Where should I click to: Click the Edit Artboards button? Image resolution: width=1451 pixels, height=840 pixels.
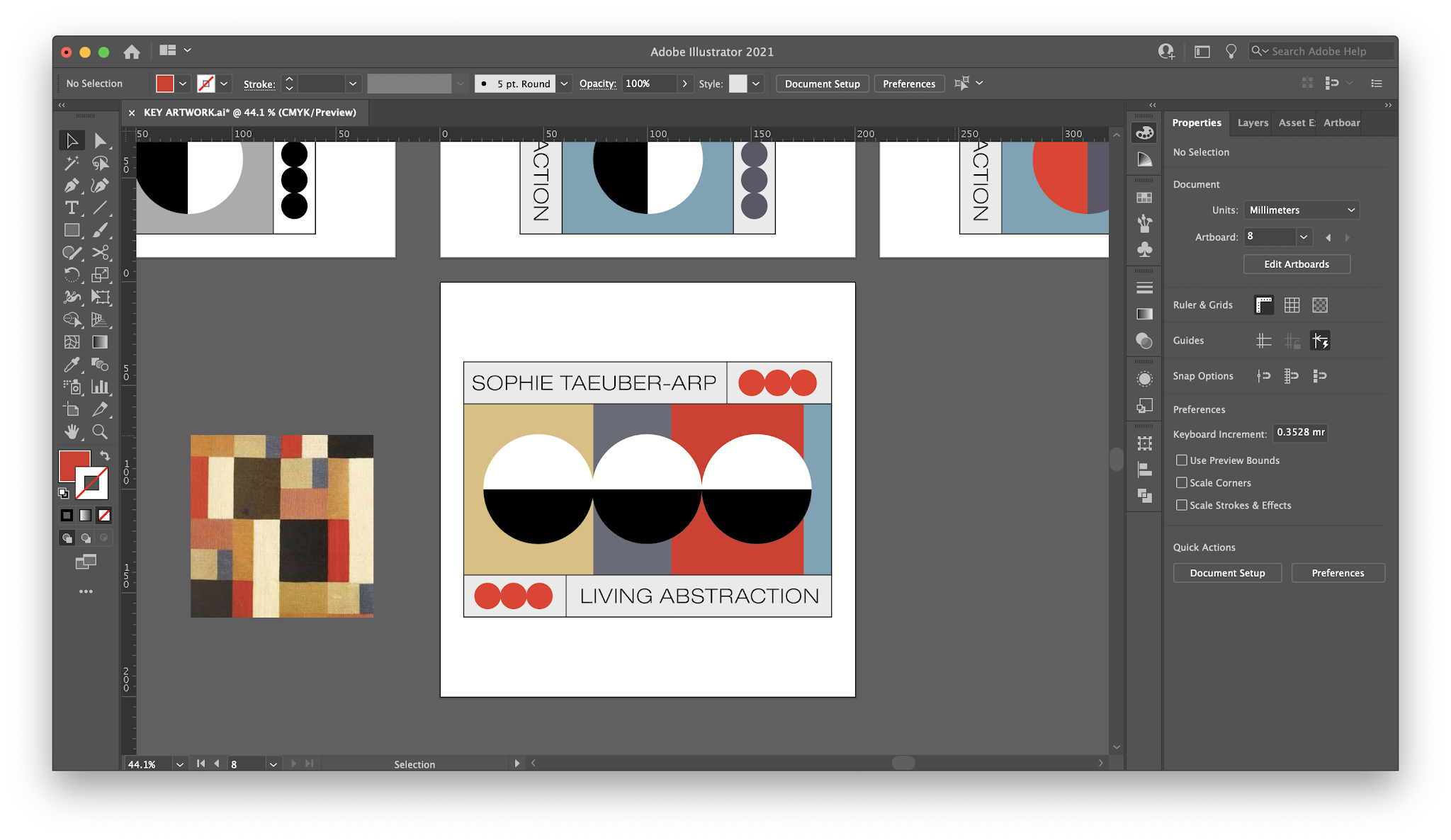1297,264
